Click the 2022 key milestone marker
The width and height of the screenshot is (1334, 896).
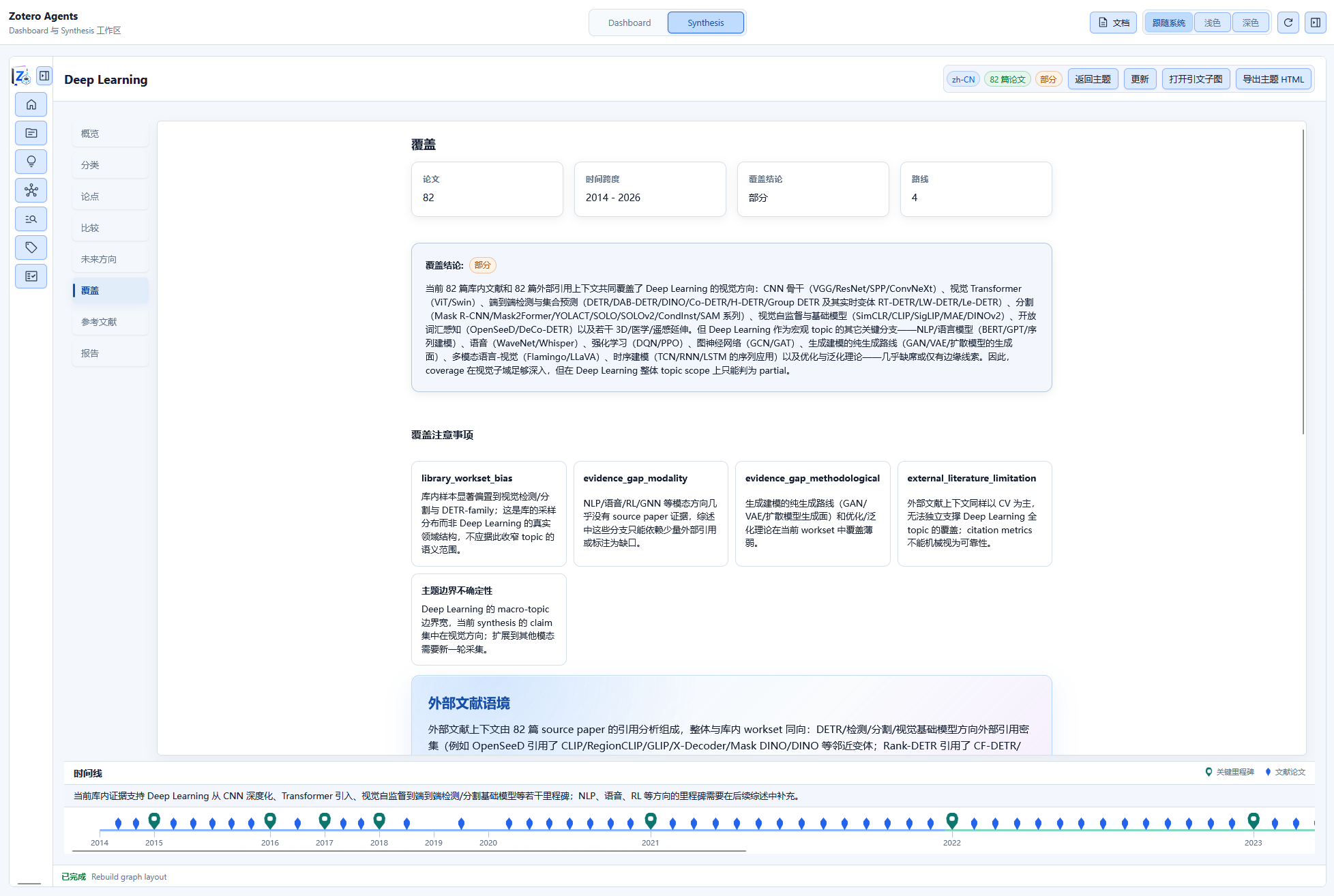[952, 820]
